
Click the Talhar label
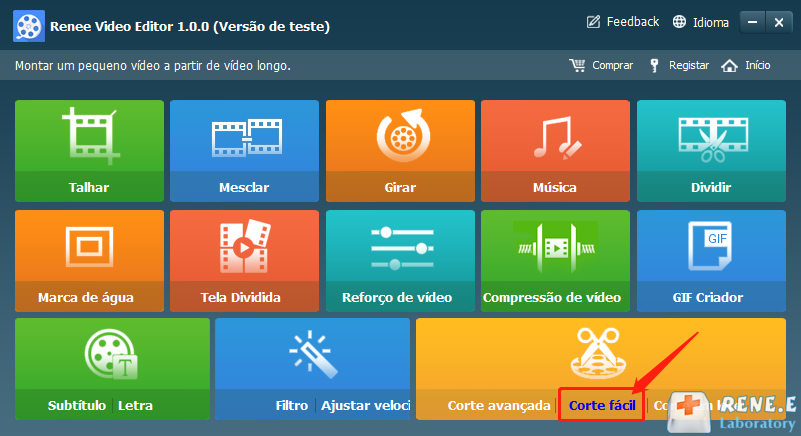(89, 188)
